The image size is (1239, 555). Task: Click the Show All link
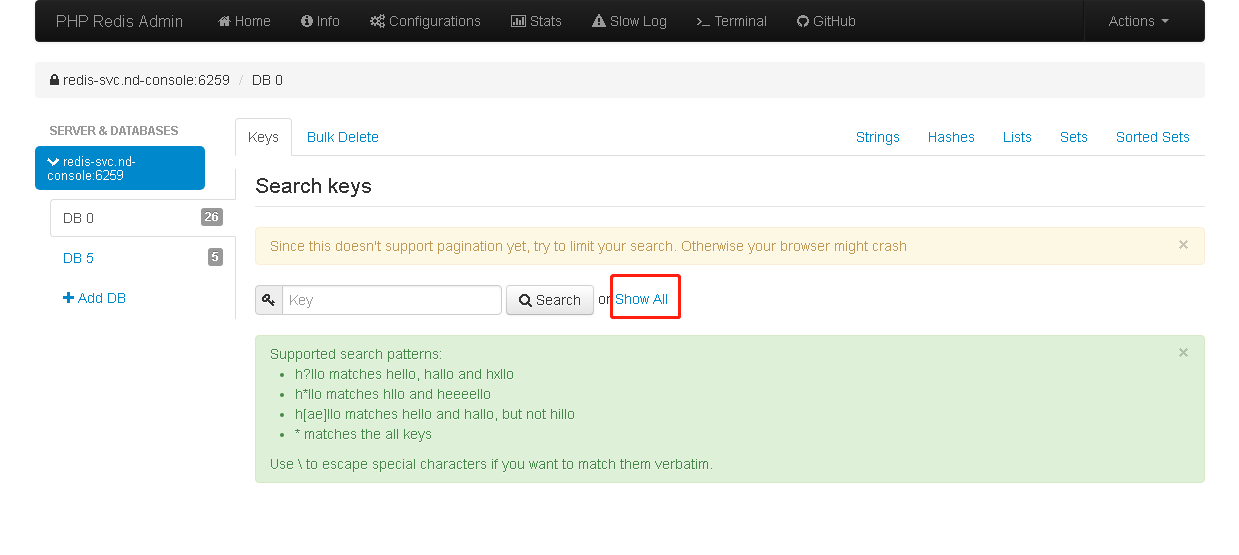642,299
